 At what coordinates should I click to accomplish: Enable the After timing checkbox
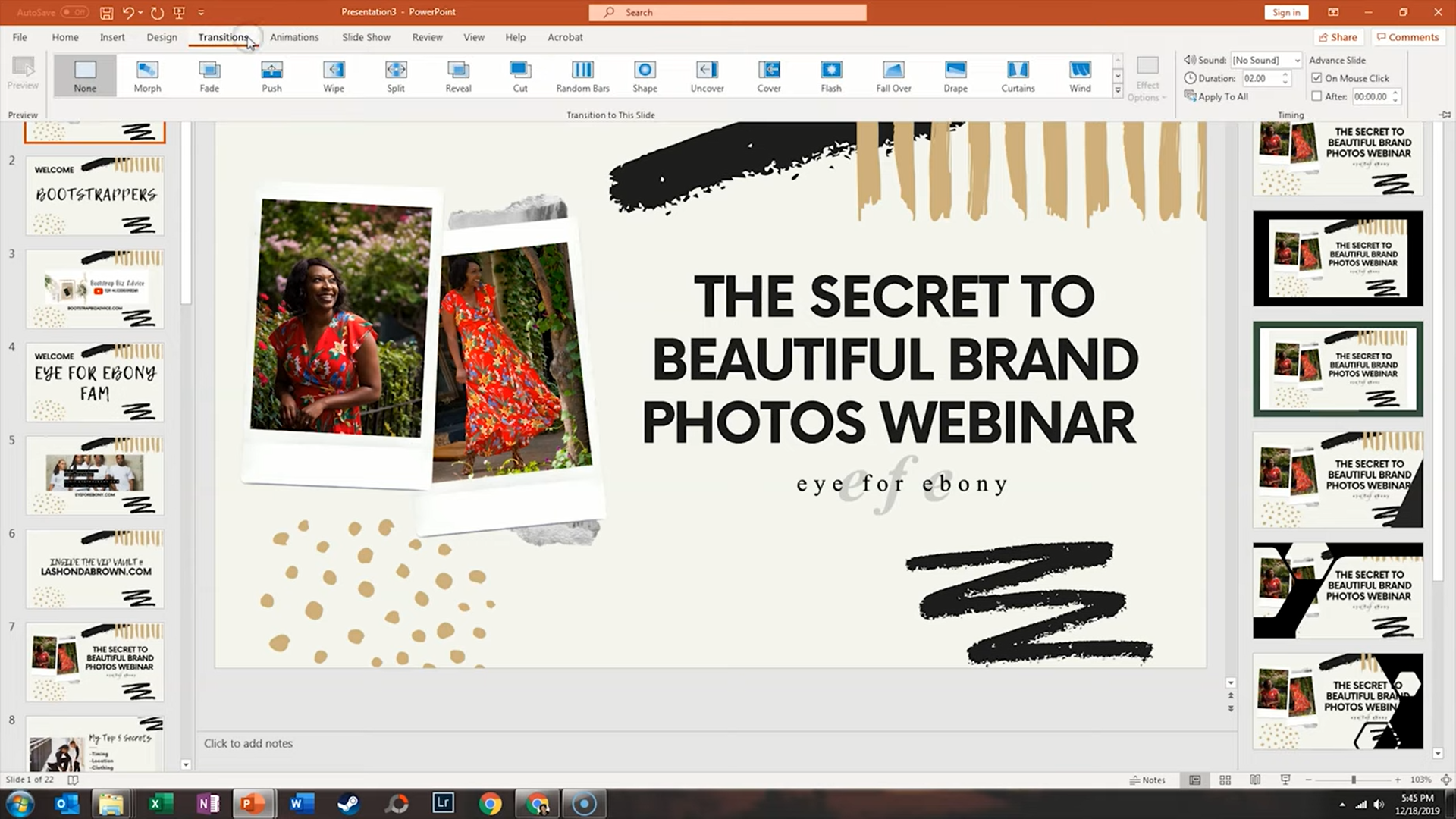(1318, 96)
